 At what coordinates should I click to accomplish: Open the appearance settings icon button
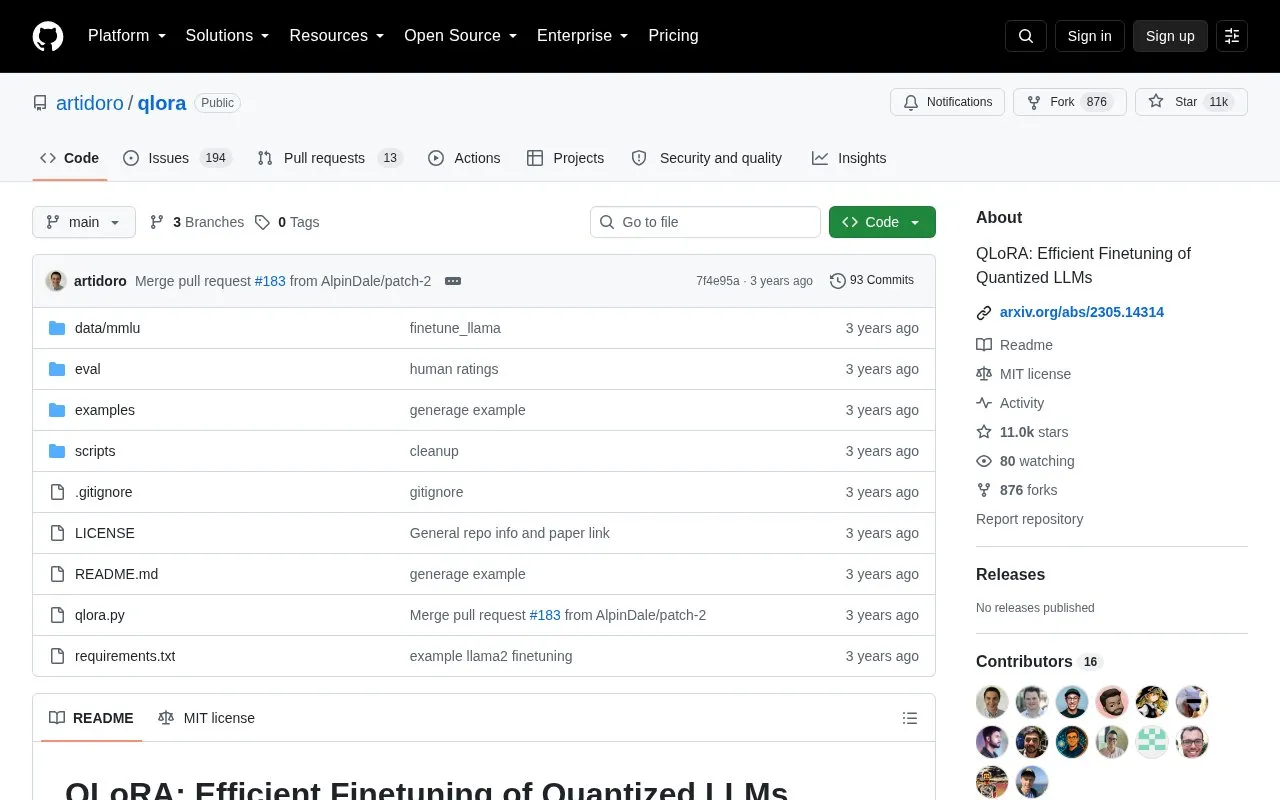tap(1232, 36)
